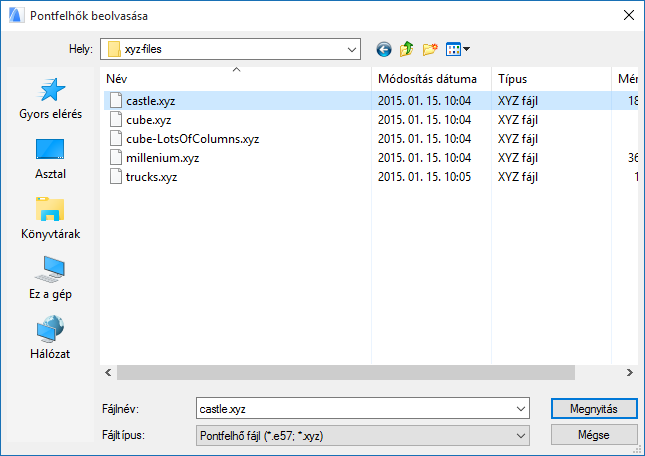Go up one folder level
Image resolution: width=645 pixels, height=456 pixels.
click(406, 49)
